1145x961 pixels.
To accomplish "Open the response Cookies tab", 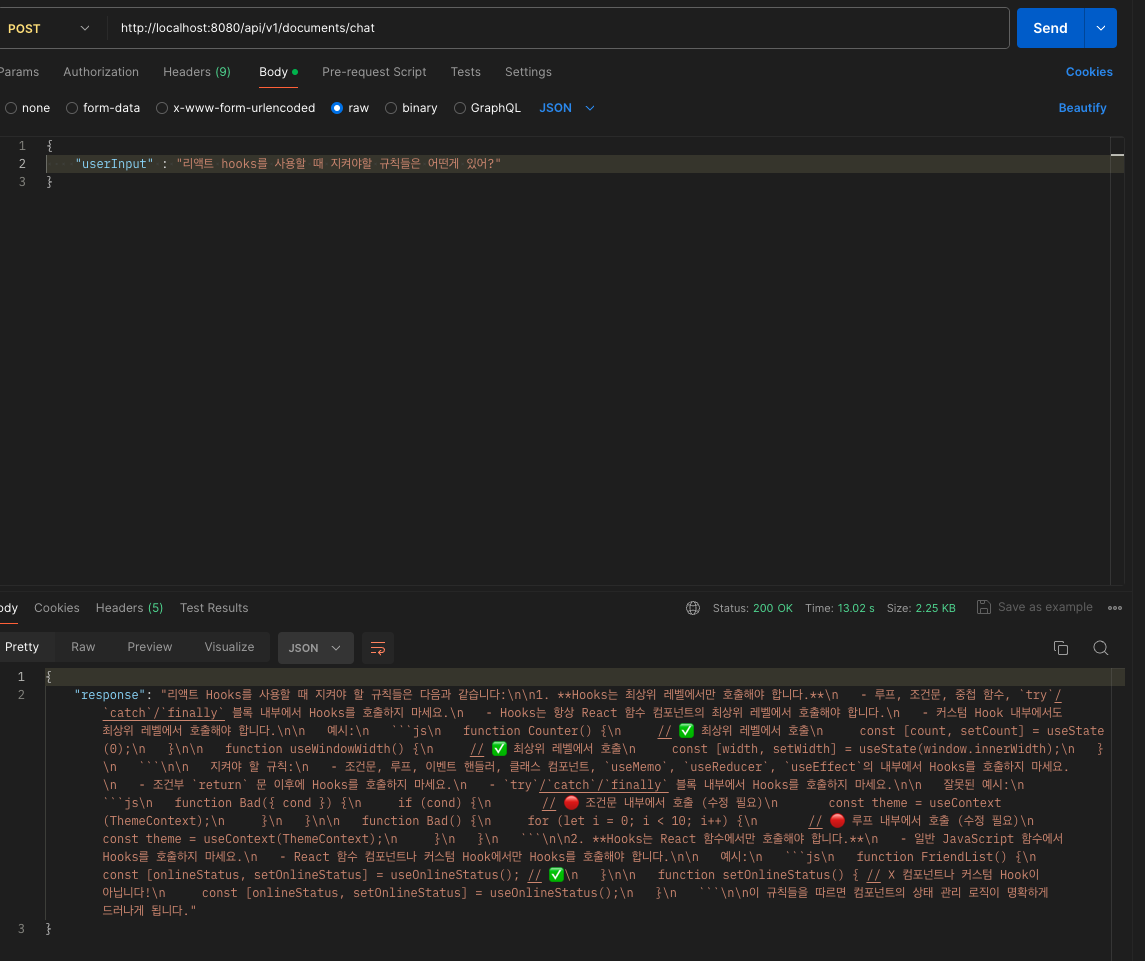I will click(x=56, y=608).
